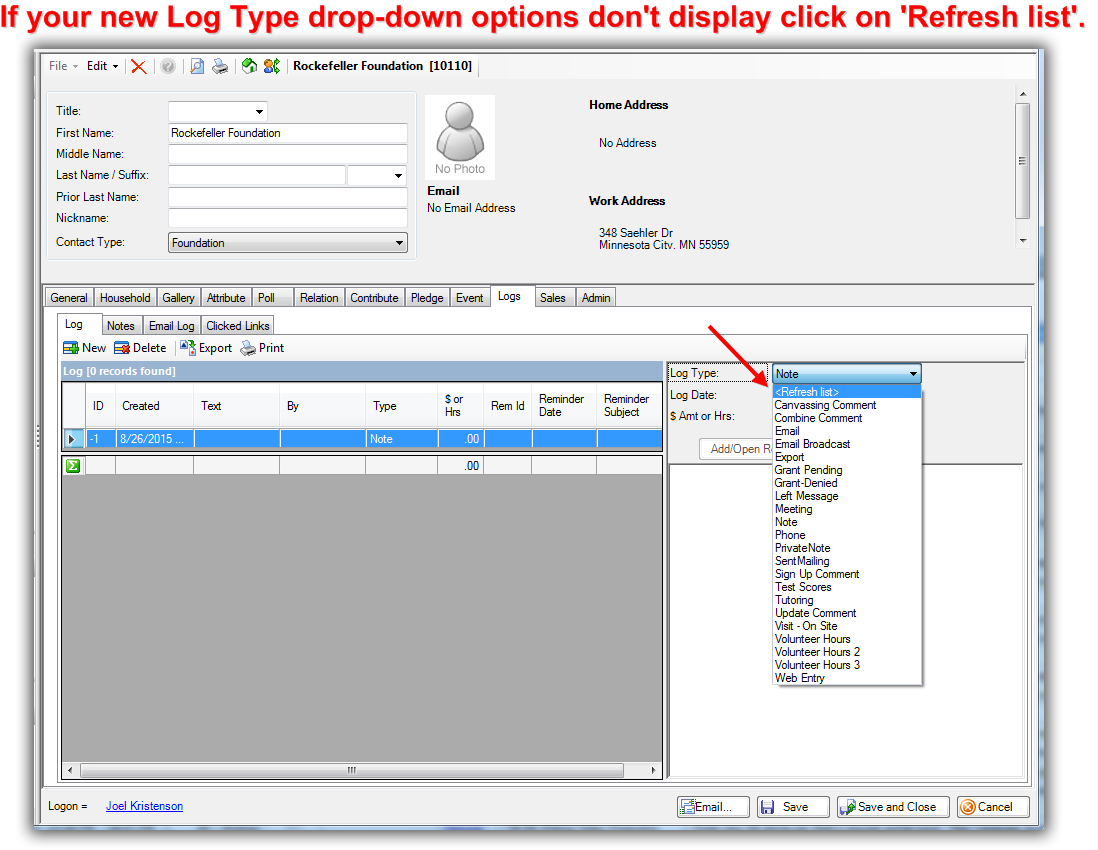Choose 'Grant Pending' from Log Type options
This screenshot has height=850, width=1098.
pyautogui.click(x=808, y=470)
